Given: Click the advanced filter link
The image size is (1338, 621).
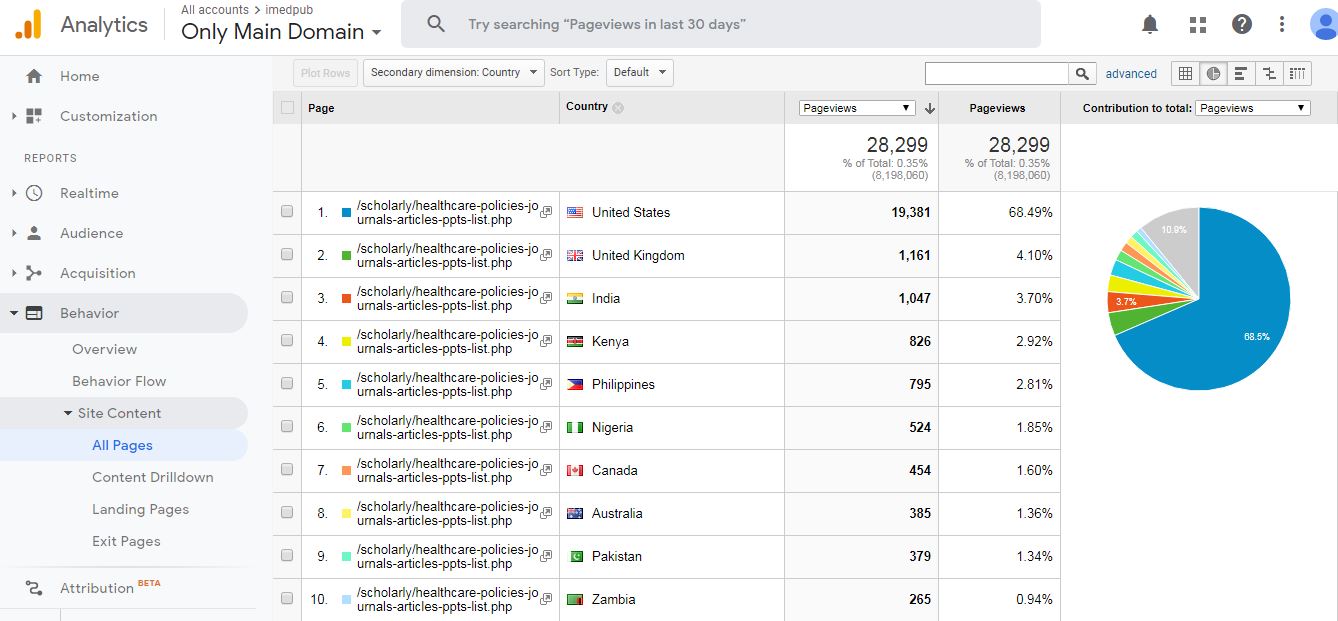Looking at the screenshot, I should tap(1131, 74).
